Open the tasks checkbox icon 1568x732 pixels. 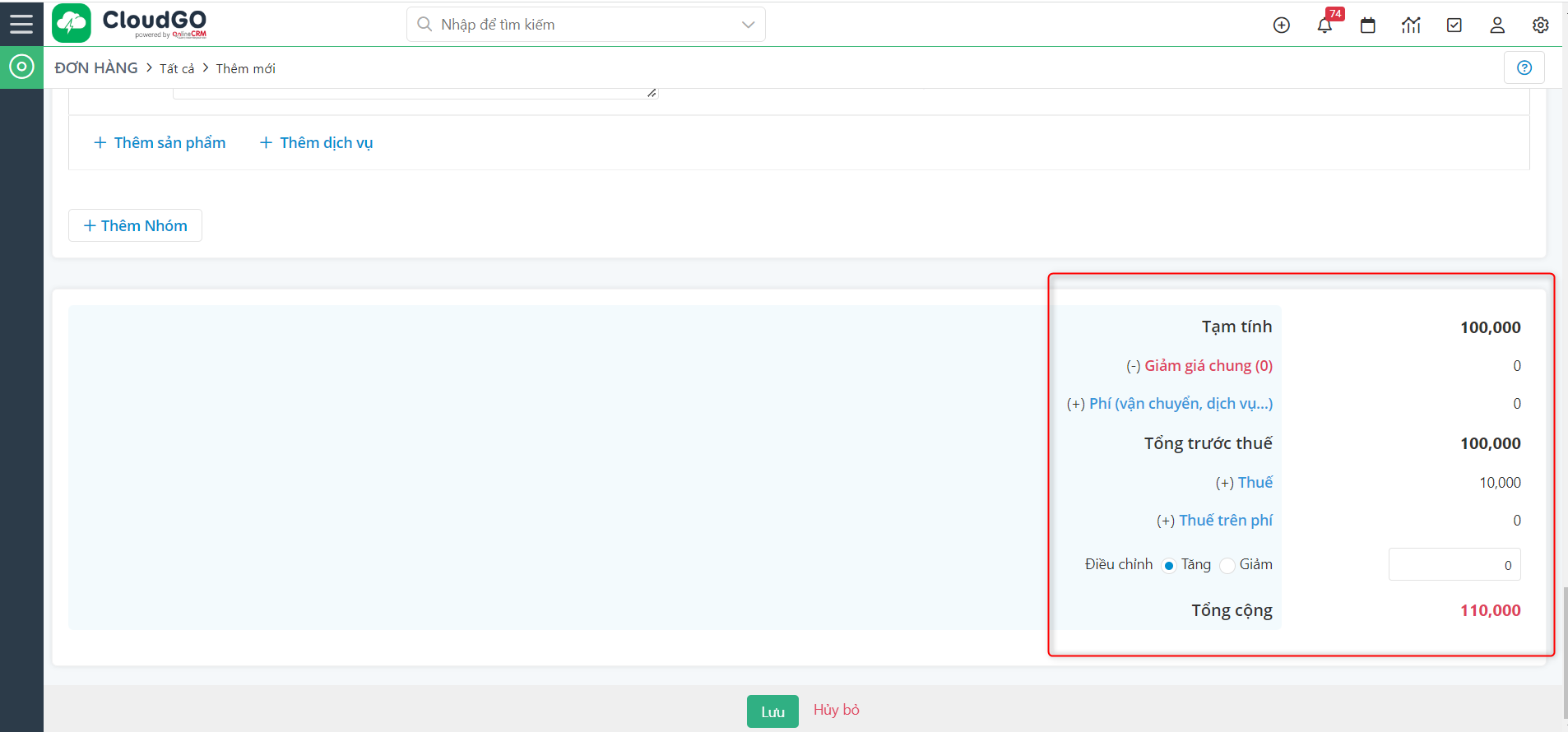(1454, 25)
